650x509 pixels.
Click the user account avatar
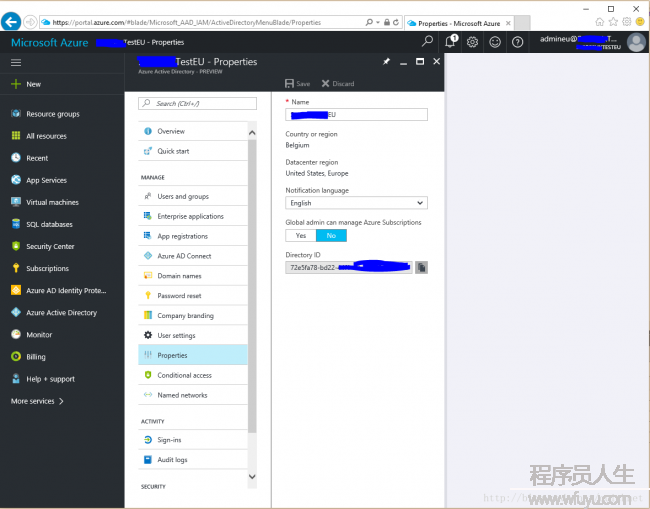(x=636, y=42)
